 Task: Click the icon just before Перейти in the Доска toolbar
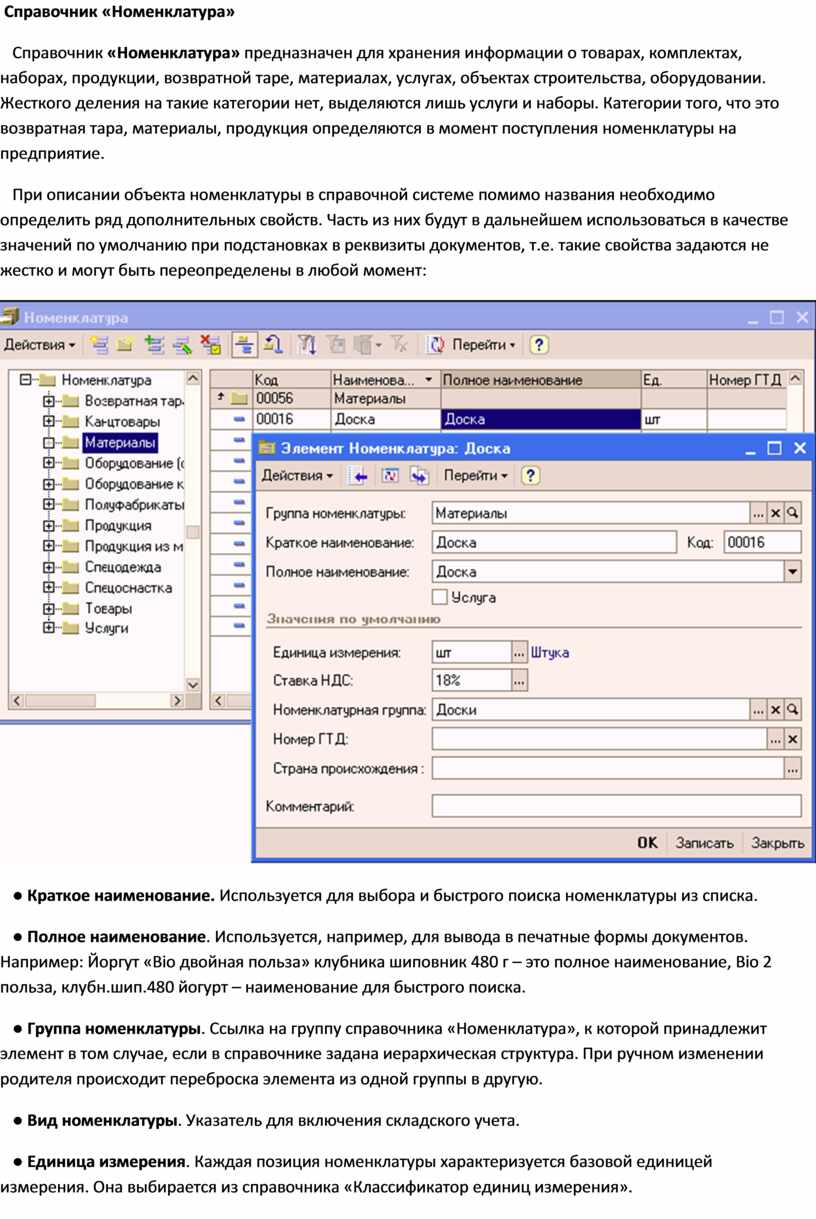(419, 476)
